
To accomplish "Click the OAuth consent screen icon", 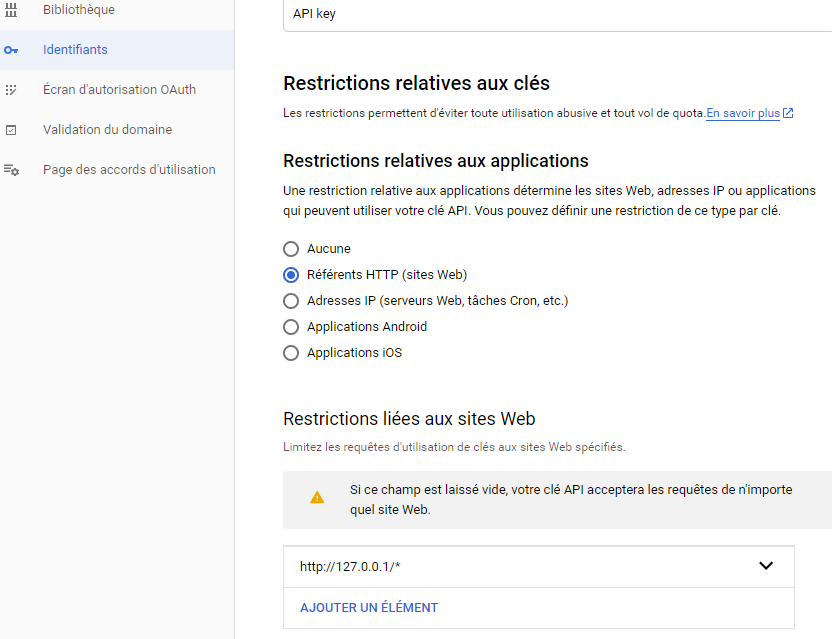I will [x=12, y=90].
